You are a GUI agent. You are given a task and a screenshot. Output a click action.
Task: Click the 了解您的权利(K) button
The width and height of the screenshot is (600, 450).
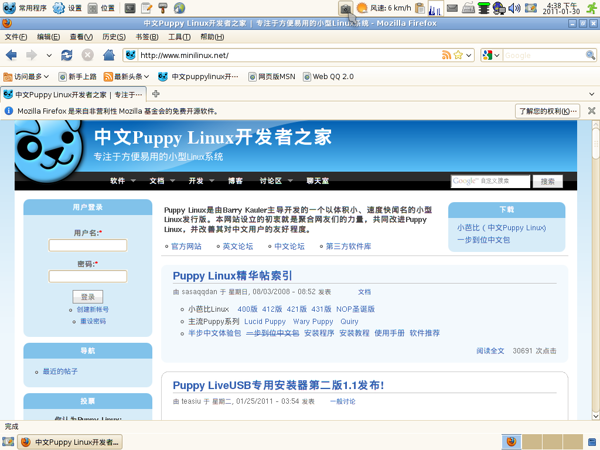tap(547, 111)
